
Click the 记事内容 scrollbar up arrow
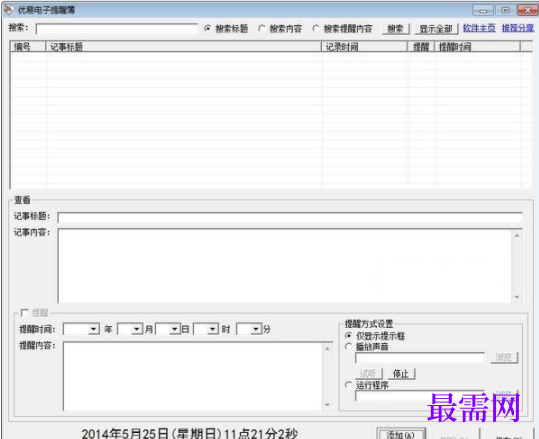[517, 235]
